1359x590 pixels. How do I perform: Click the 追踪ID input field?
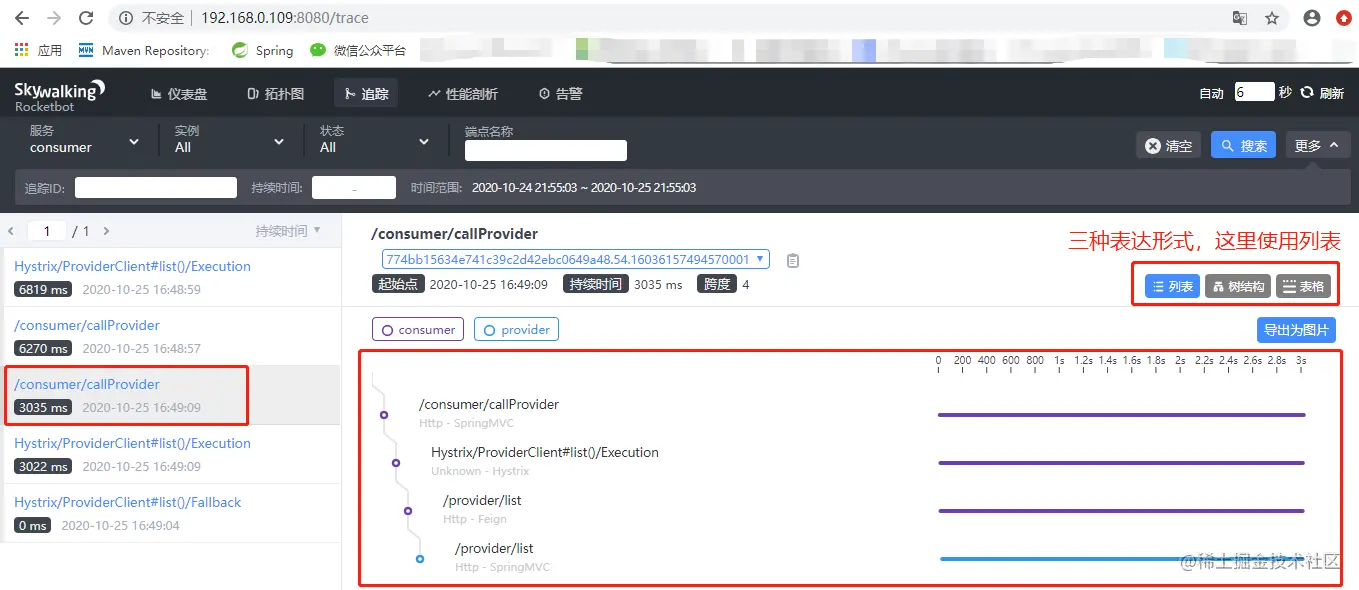click(x=156, y=187)
